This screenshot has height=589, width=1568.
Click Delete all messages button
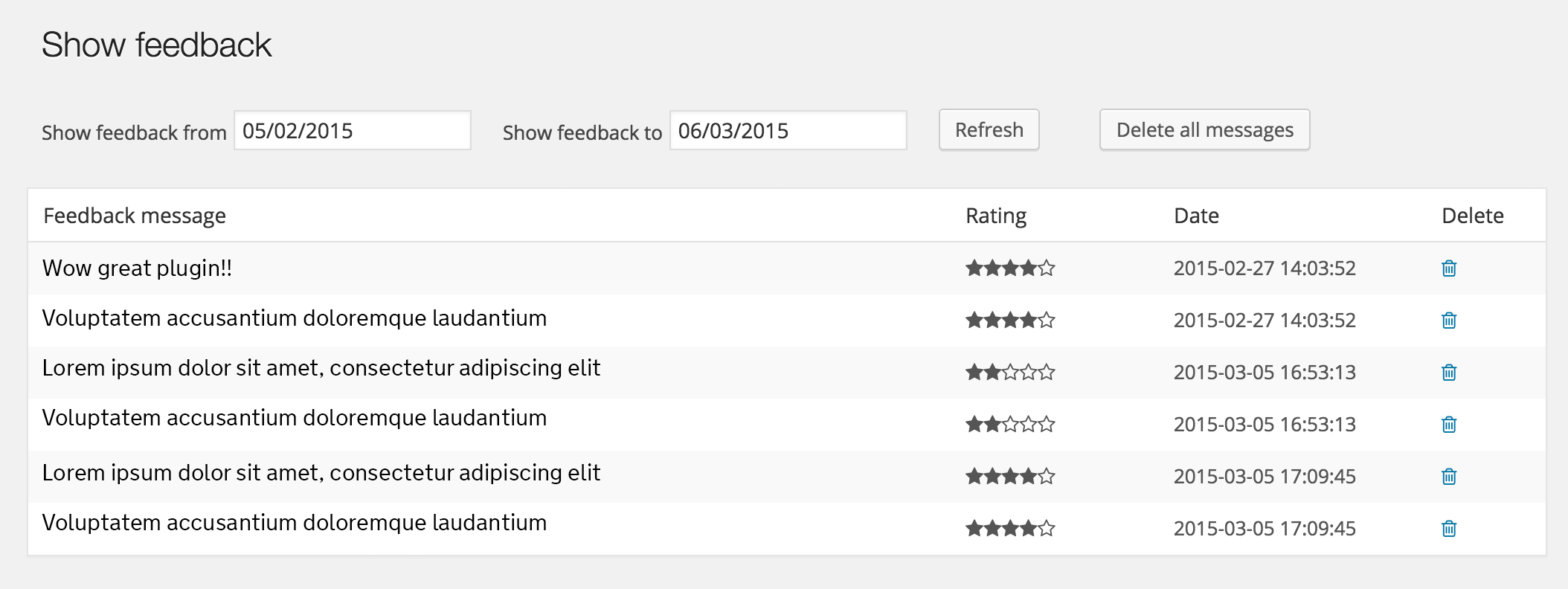click(1204, 130)
